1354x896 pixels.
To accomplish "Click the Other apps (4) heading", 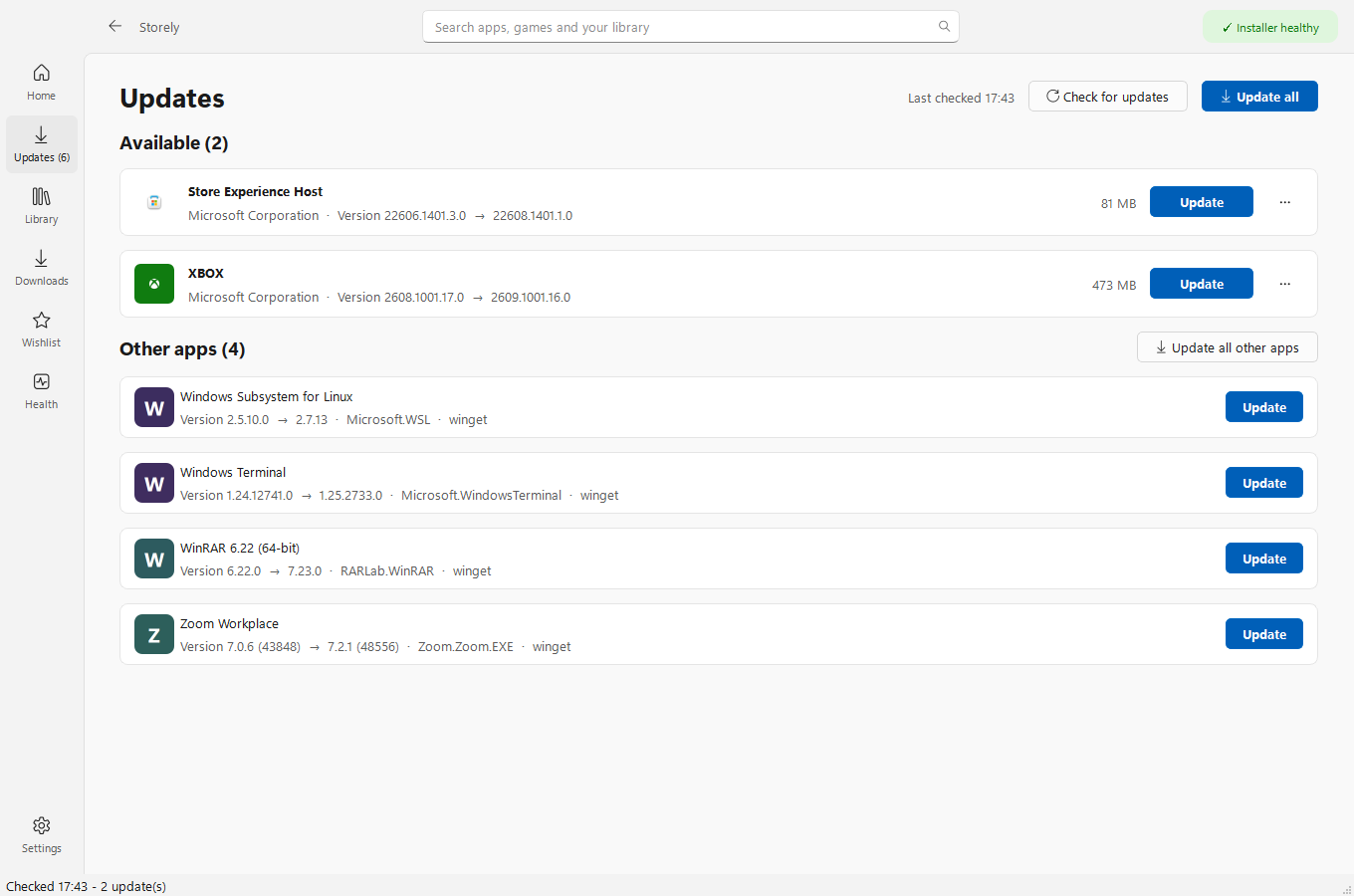I will tap(182, 348).
